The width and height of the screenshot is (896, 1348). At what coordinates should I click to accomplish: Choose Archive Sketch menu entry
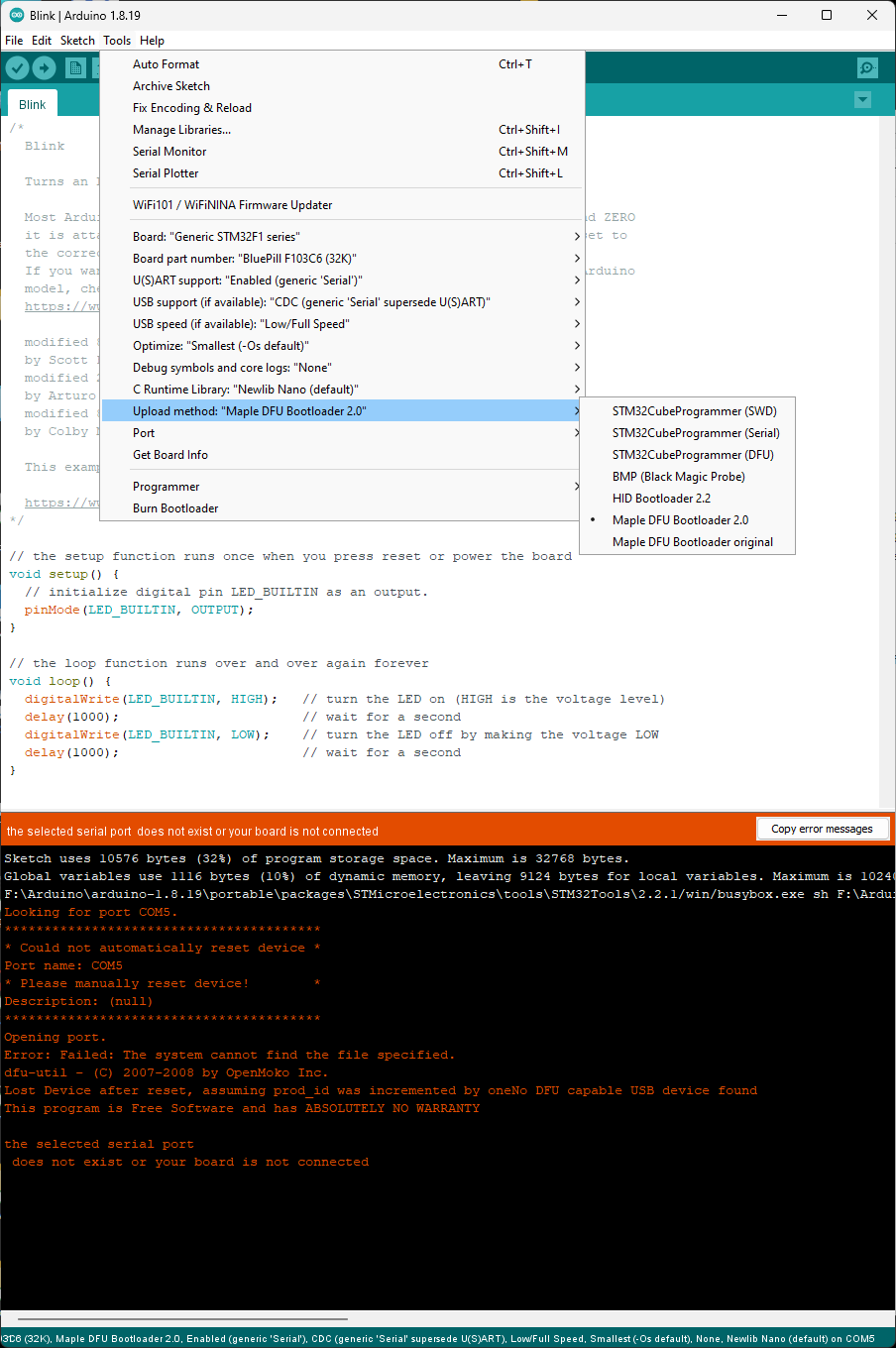coord(343,86)
